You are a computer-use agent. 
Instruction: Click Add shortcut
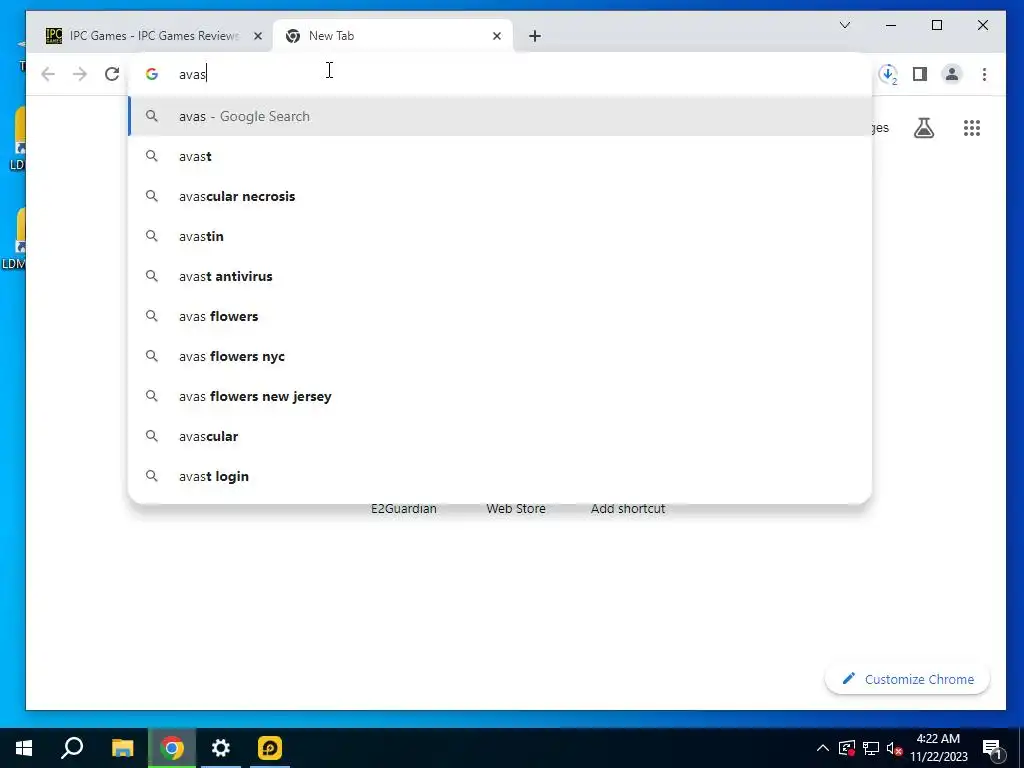628,509
